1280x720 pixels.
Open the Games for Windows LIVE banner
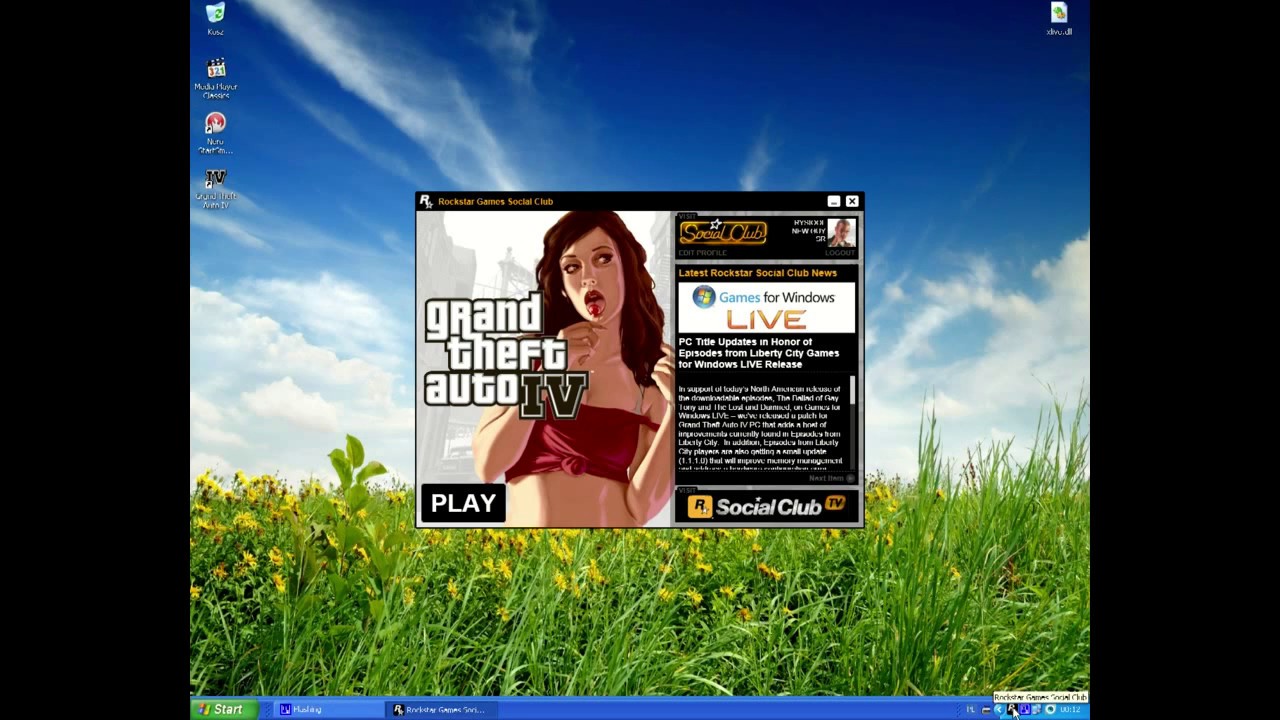[766, 308]
